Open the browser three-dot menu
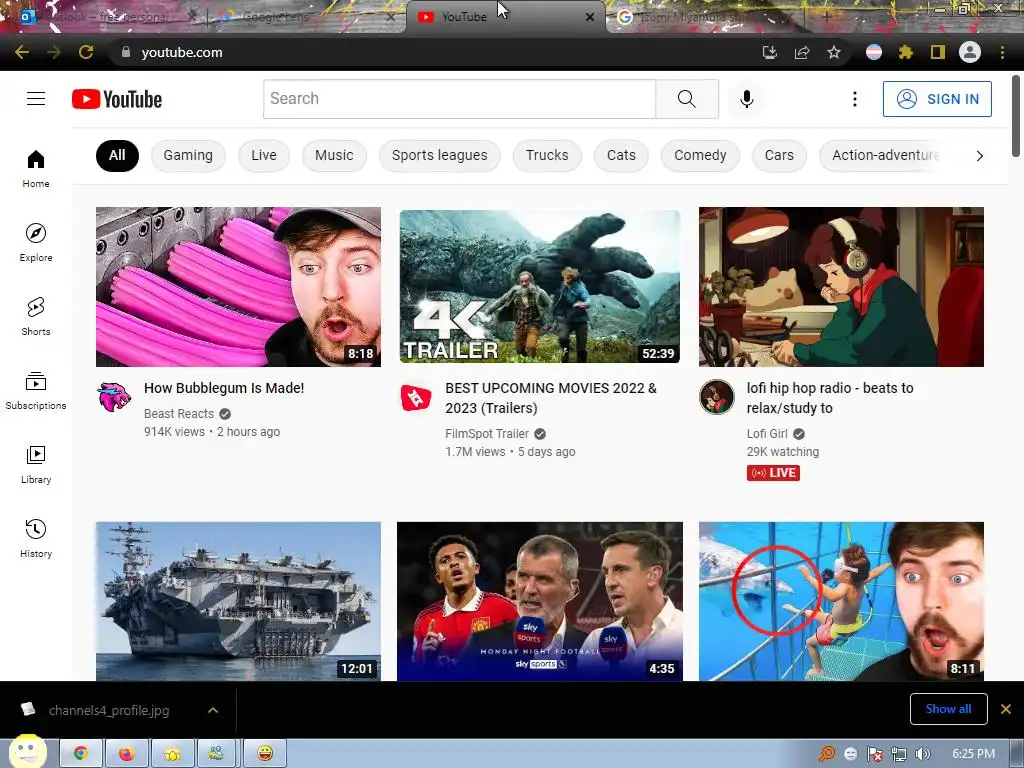The height and width of the screenshot is (768, 1024). (1002, 52)
